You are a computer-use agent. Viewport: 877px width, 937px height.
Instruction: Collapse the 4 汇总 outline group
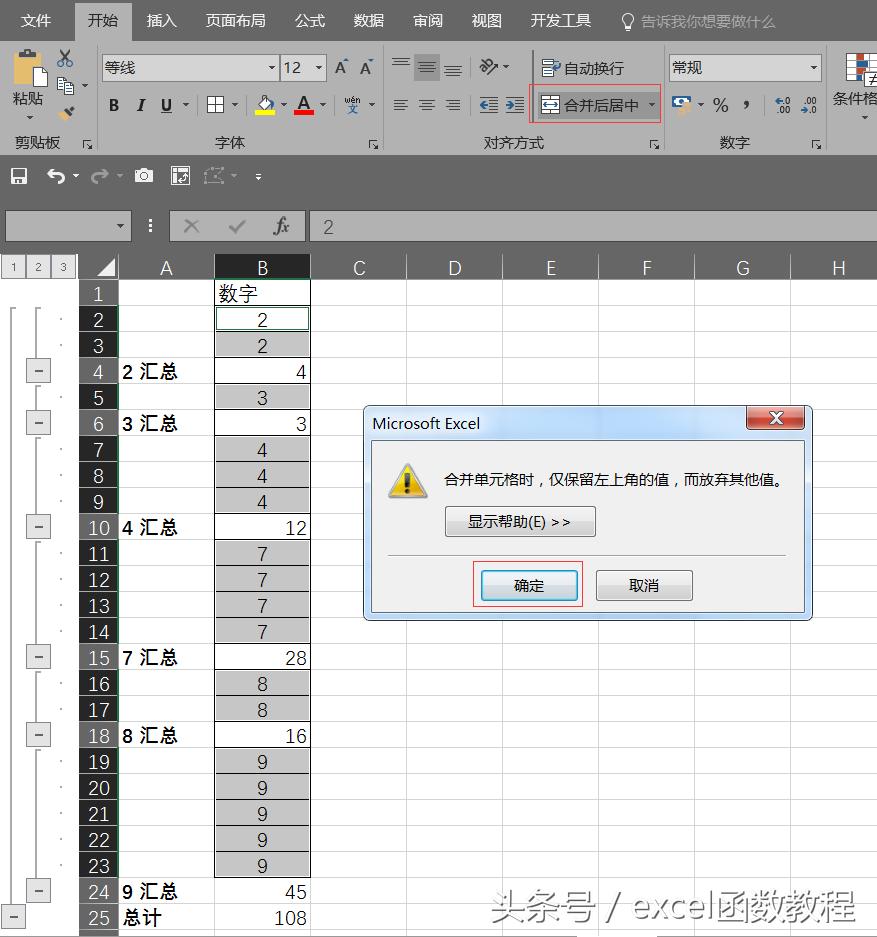pos(38,526)
